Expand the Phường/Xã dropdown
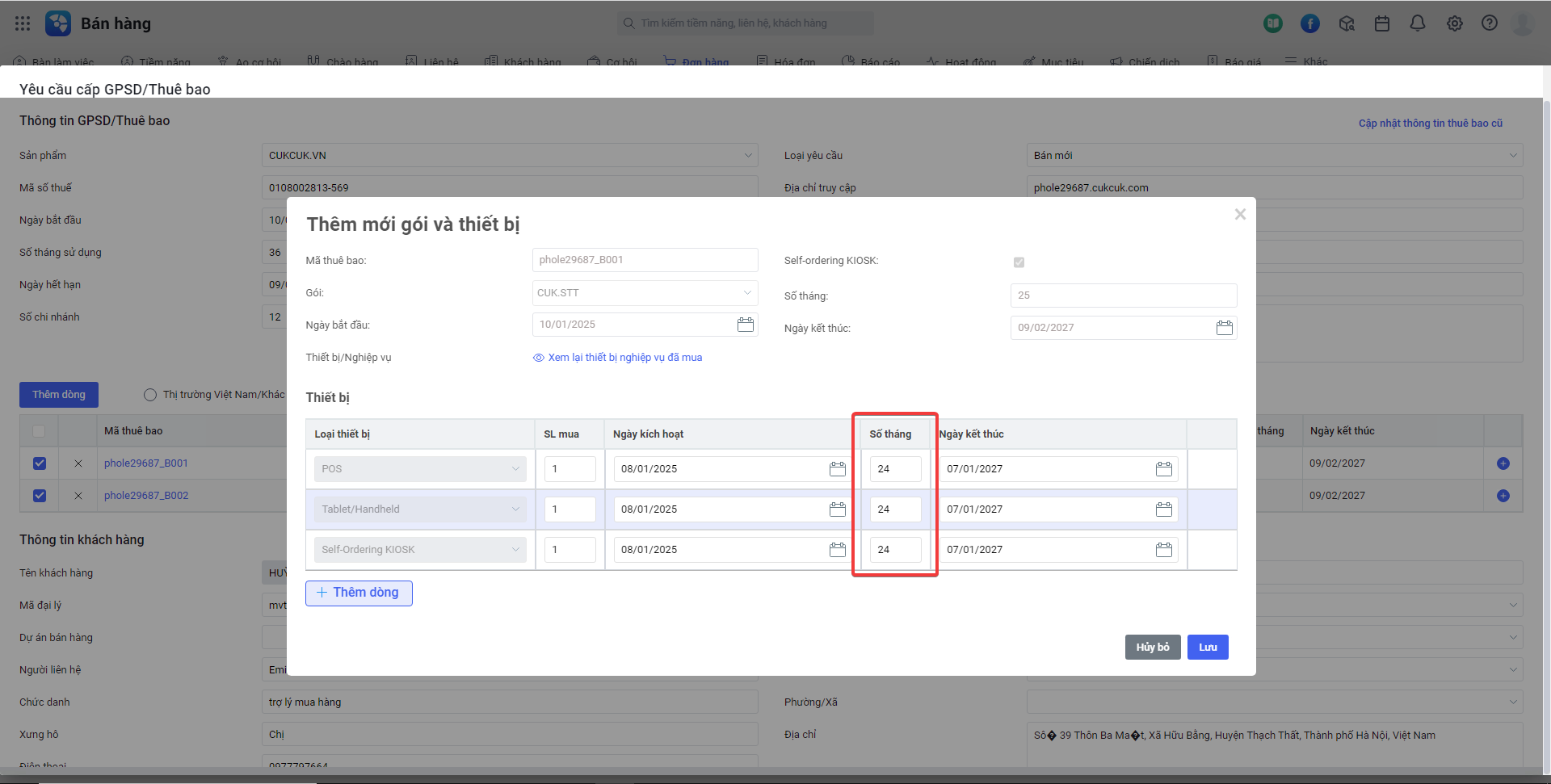Image resolution: width=1551 pixels, height=784 pixels. tap(1275, 702)
